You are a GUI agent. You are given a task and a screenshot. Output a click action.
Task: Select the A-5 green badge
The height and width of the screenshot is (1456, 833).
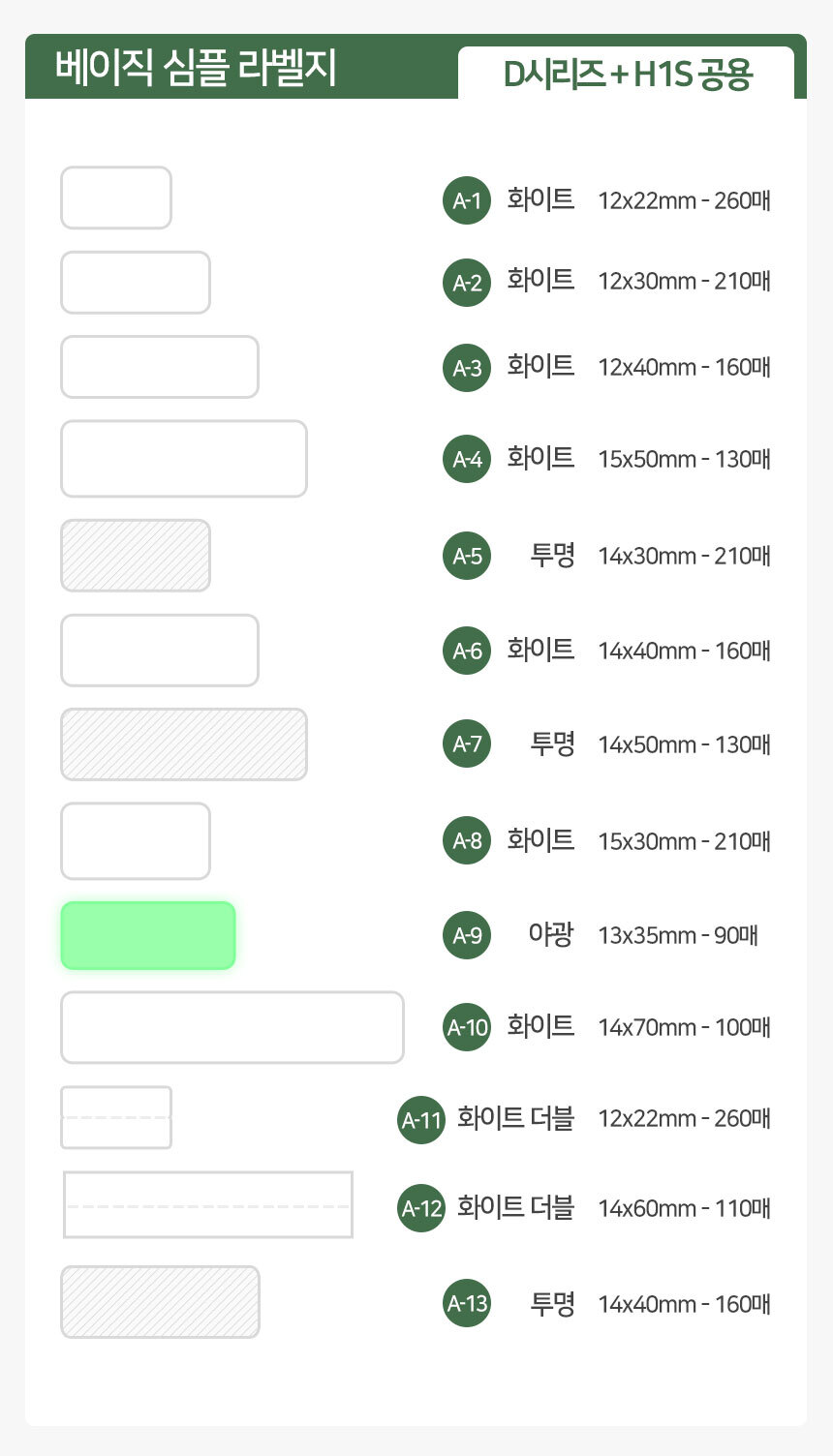click(467, 556)
